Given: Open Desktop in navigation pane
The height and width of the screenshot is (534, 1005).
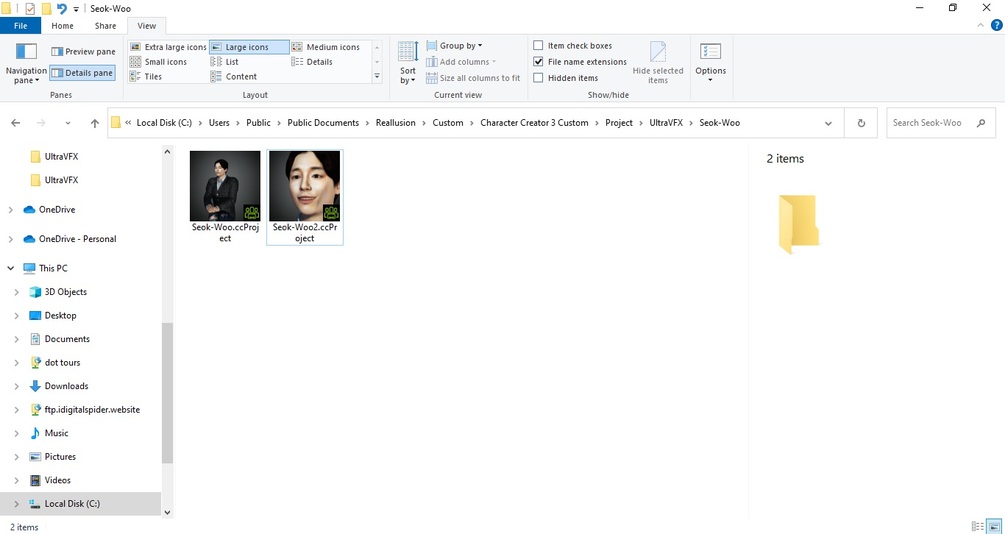Looking at the screenshot, I should pos(60,315).
